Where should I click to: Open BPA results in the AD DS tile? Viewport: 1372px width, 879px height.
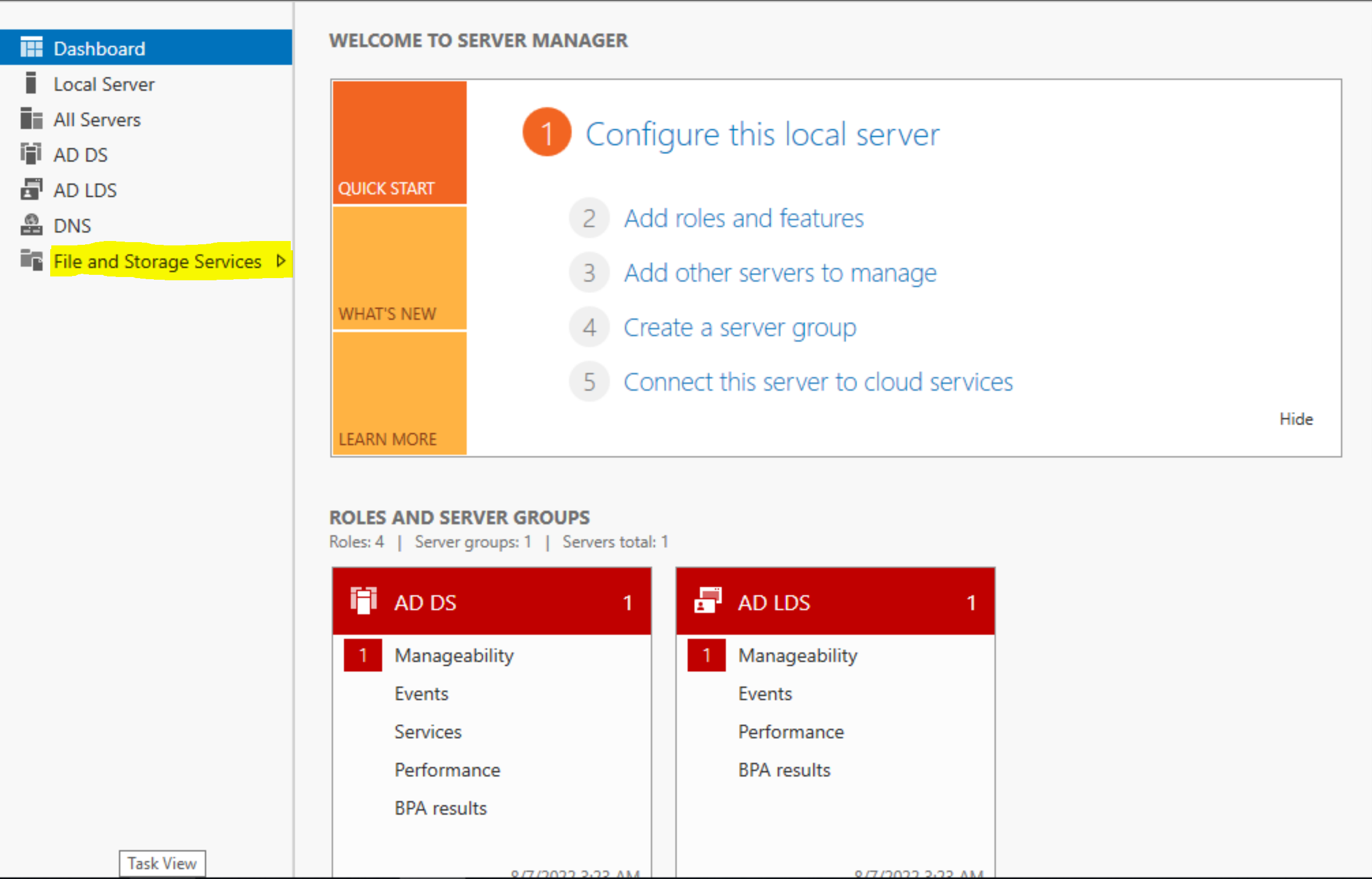click(440, 808)
